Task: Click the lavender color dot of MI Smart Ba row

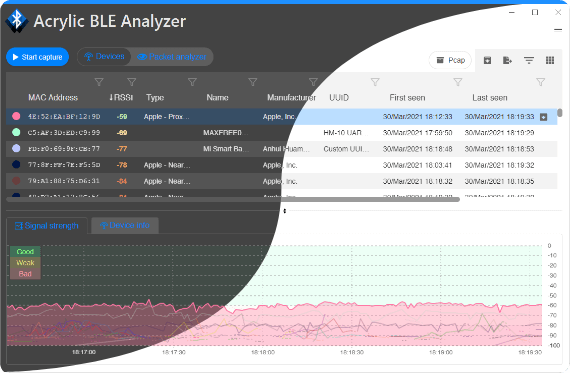Action: point(16,148)
